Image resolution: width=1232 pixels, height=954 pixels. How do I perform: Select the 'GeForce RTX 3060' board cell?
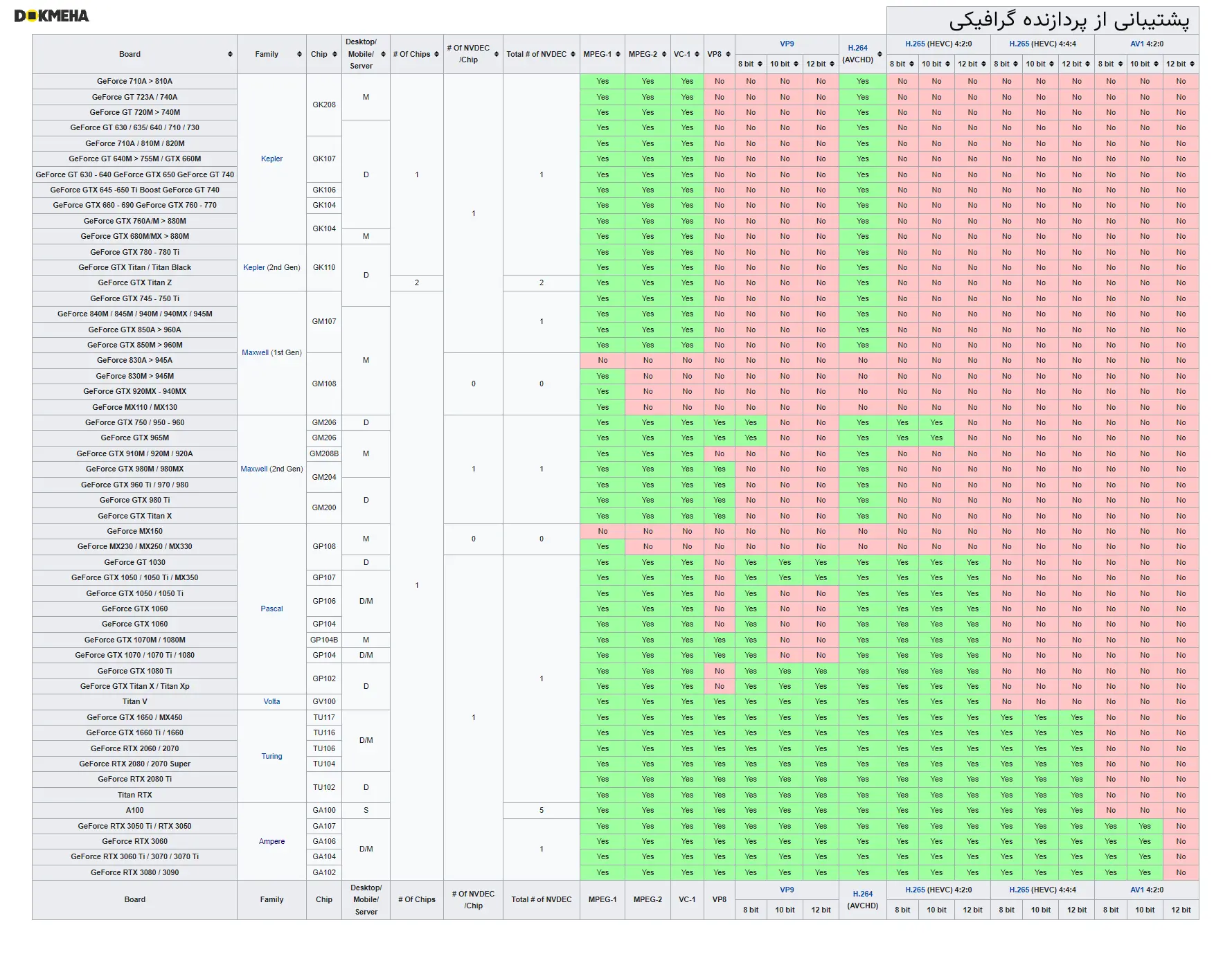click(x=134, y=841)
